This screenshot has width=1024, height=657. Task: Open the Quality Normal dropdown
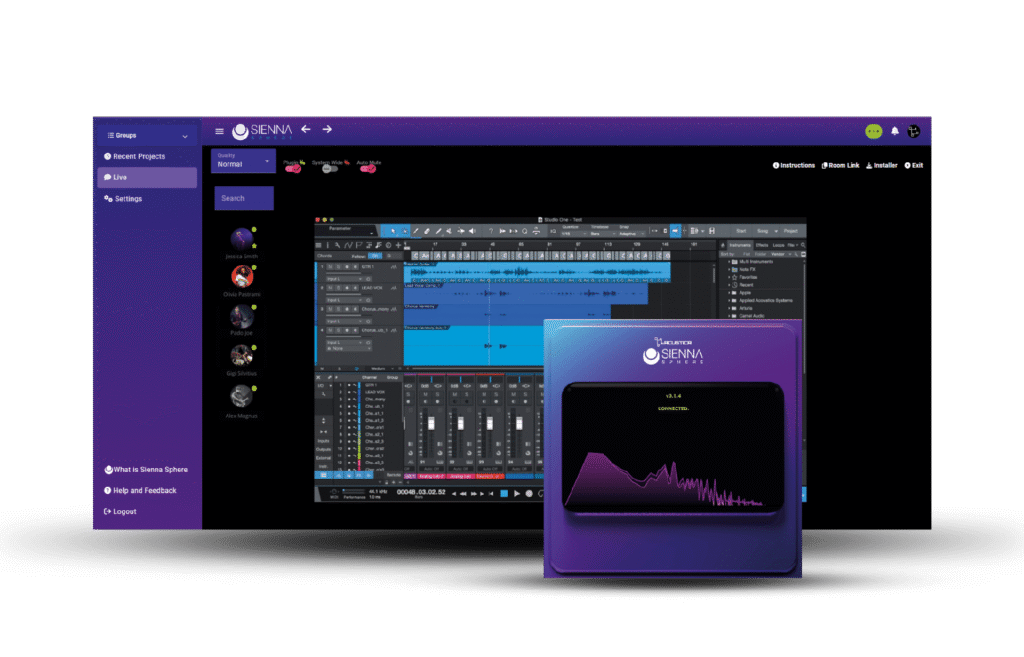243,161
